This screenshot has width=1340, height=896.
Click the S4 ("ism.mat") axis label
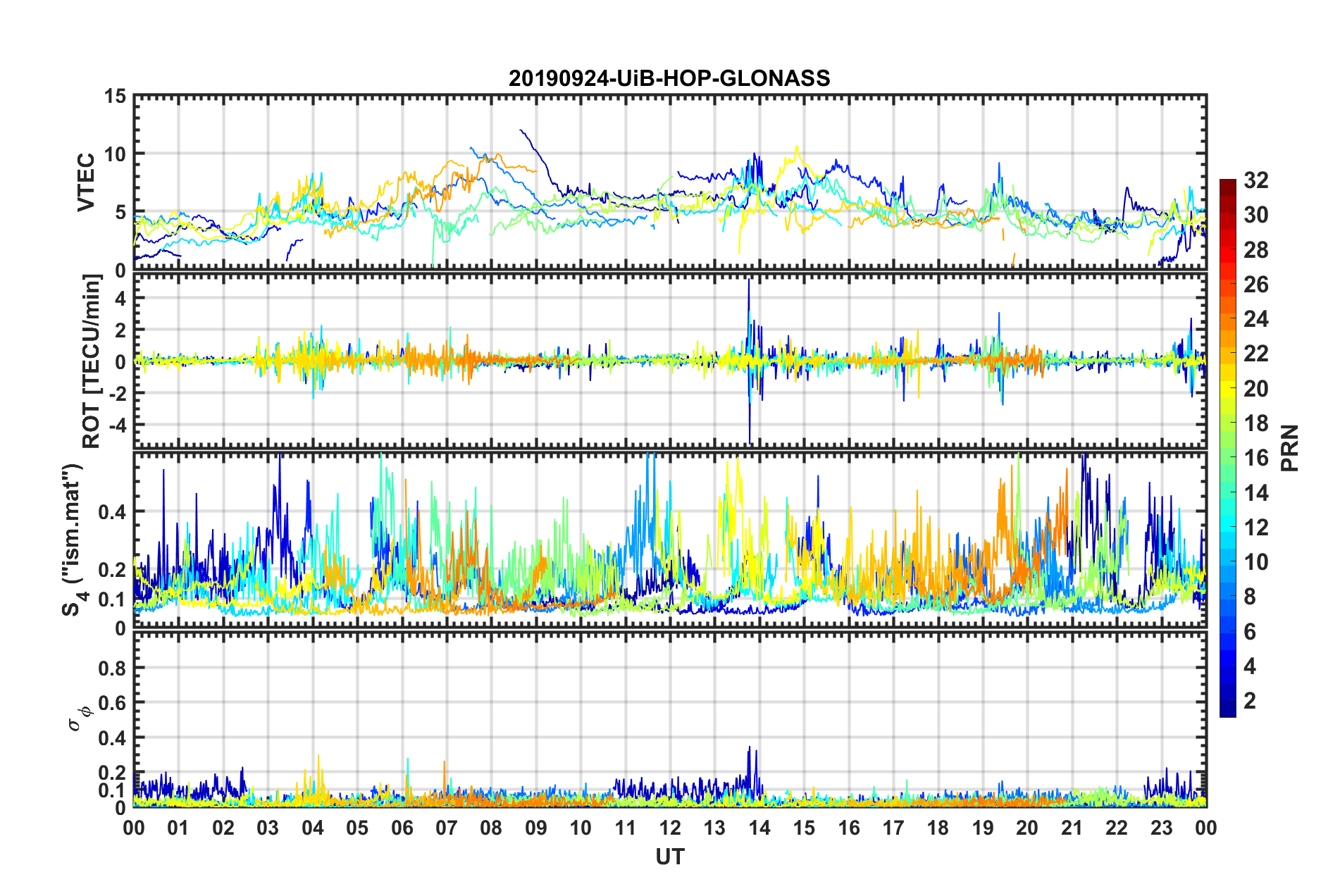point(73,540)
